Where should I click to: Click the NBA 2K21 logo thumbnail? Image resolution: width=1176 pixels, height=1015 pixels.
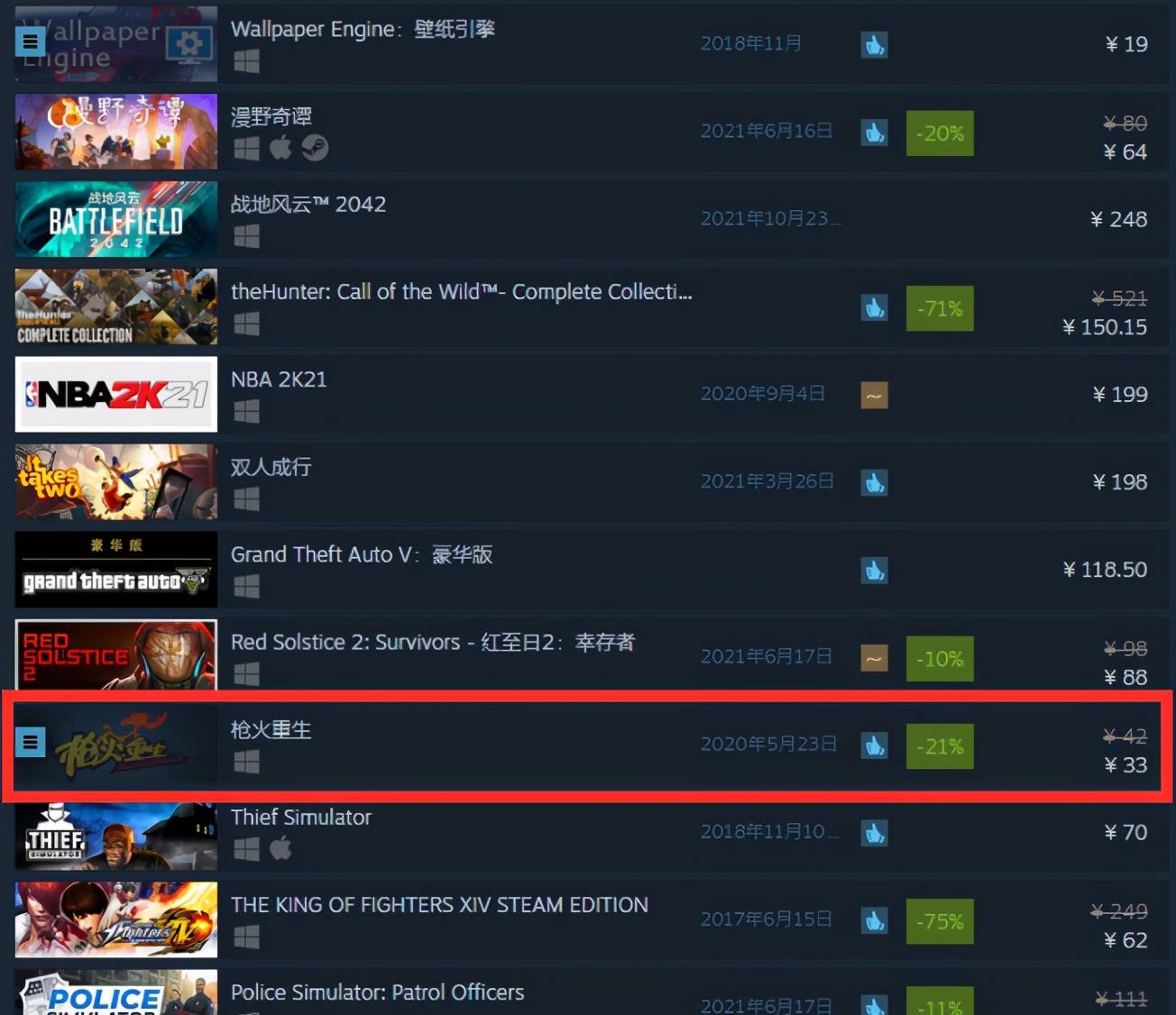pyautogui.click(x=116, y=394)
